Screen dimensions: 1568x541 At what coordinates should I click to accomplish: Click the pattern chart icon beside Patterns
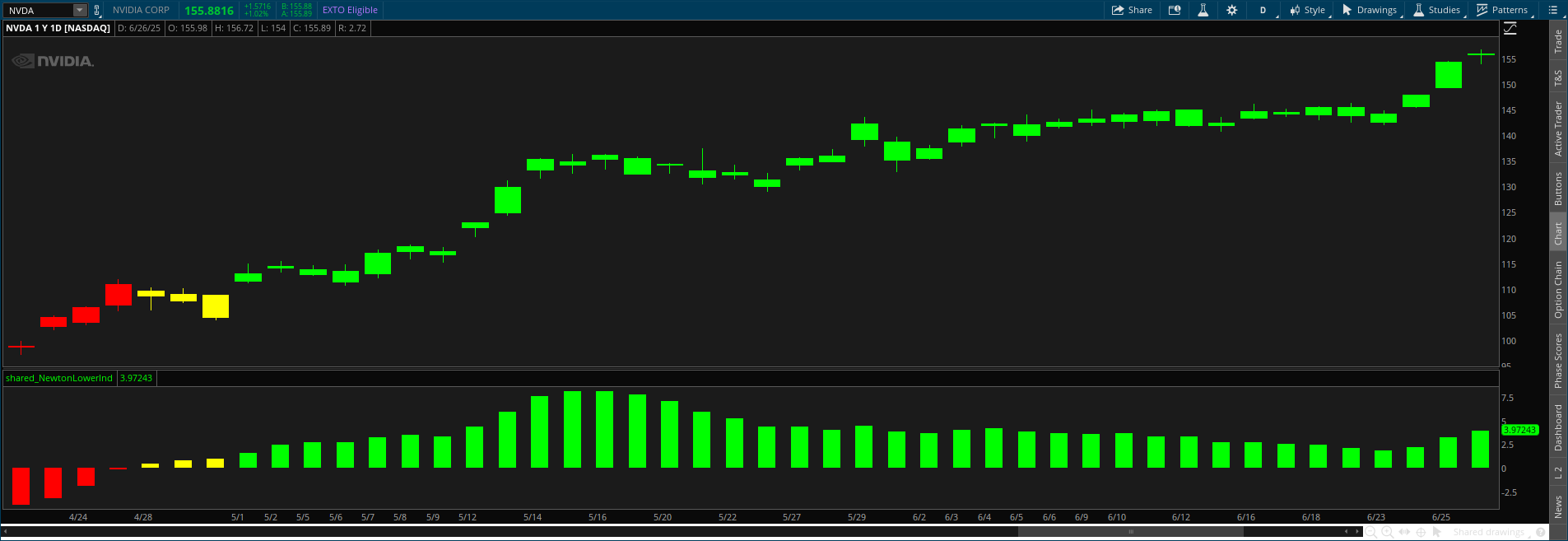click(x=1482, y=10)
